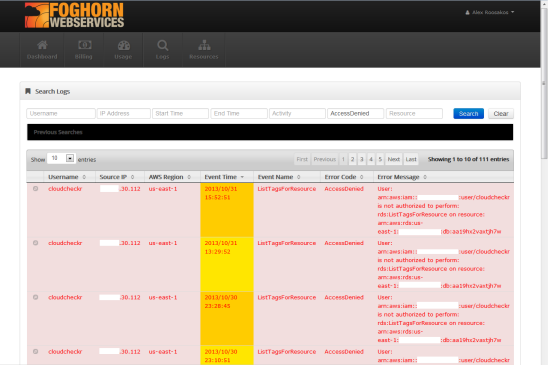The height and width of the screenshot is (365, 550).
Task: Click the Search button
Action: [468, 114]
